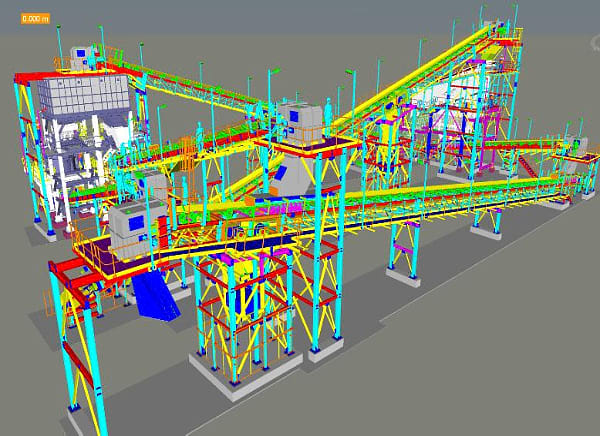Select the solid blue chute in the model
The image size is (600, 436).
tap(156, 295)
